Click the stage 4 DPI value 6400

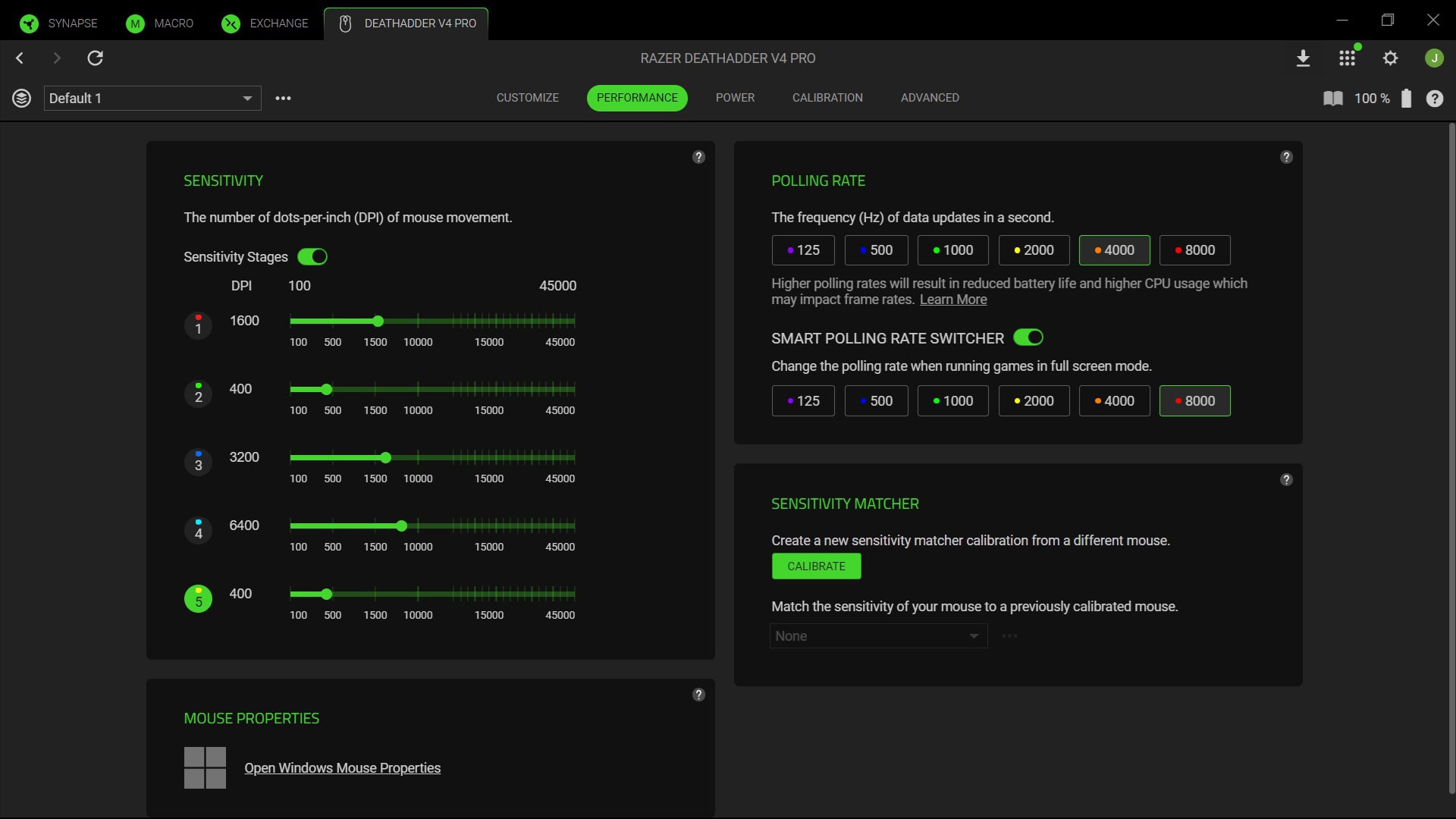[x=244, y=526]
